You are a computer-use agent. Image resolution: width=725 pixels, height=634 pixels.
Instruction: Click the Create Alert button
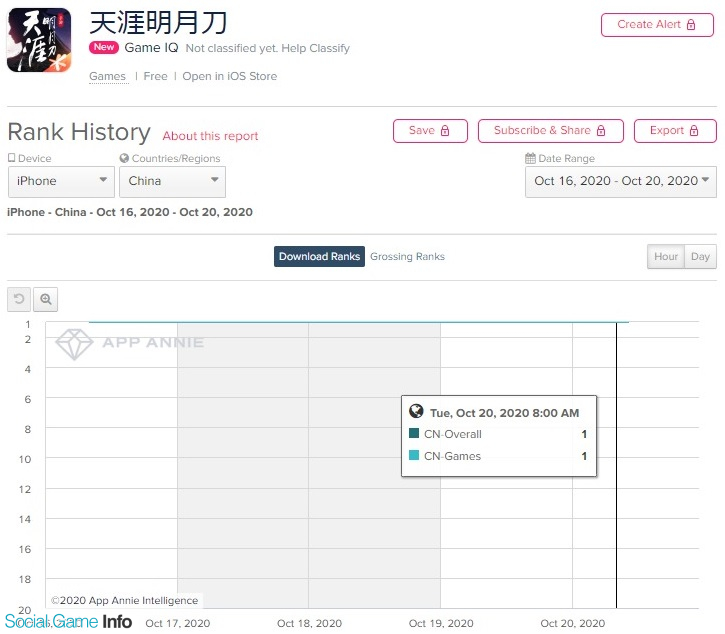tap(657, 25)
